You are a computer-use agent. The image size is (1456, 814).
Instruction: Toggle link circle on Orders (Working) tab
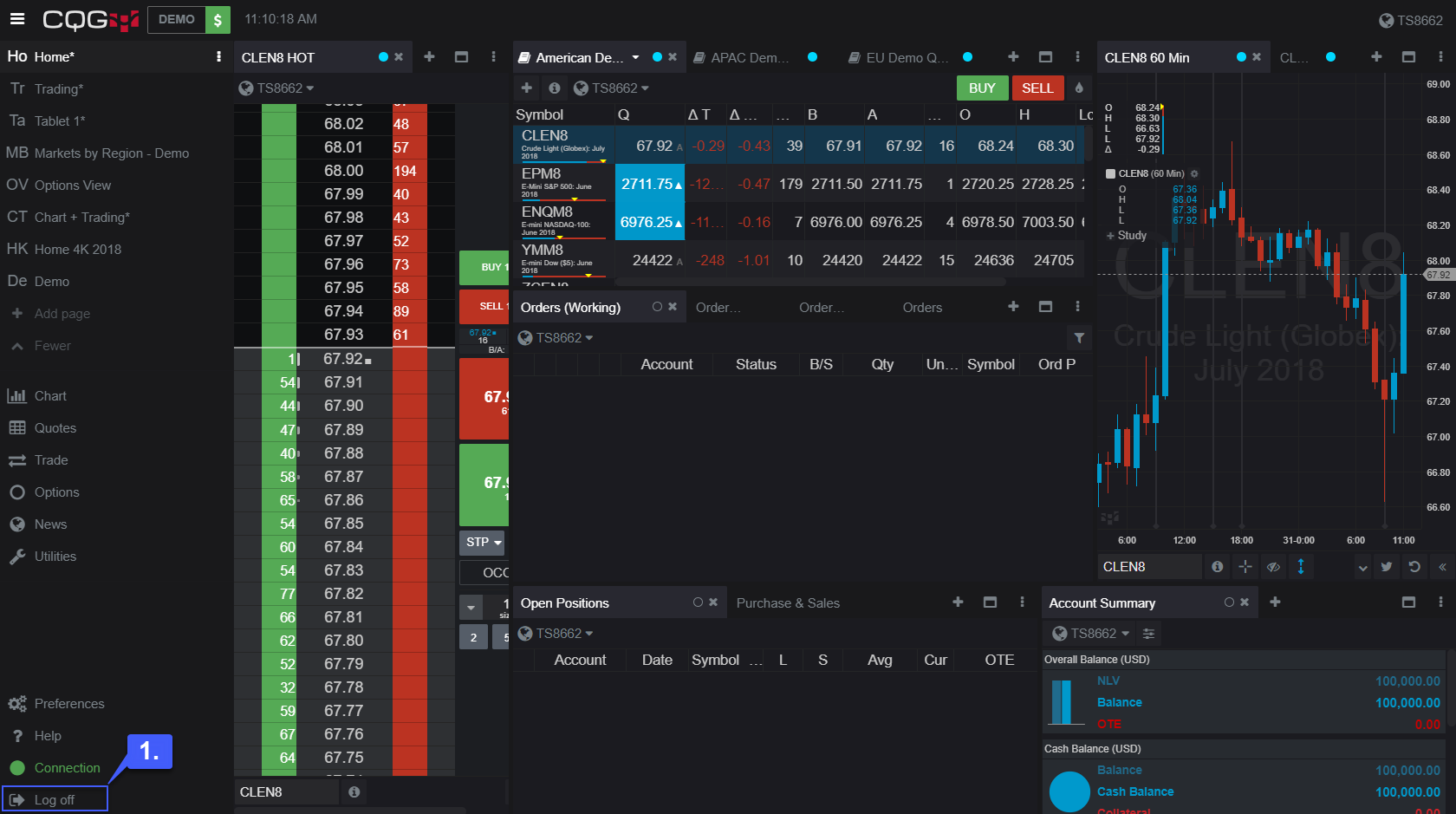[x=657, y=307]
